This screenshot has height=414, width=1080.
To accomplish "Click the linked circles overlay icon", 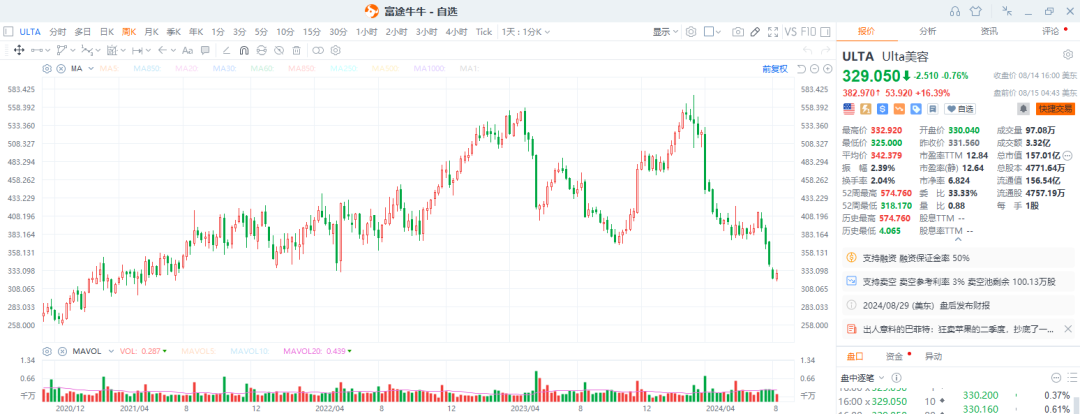I will [x=318, y=50].
